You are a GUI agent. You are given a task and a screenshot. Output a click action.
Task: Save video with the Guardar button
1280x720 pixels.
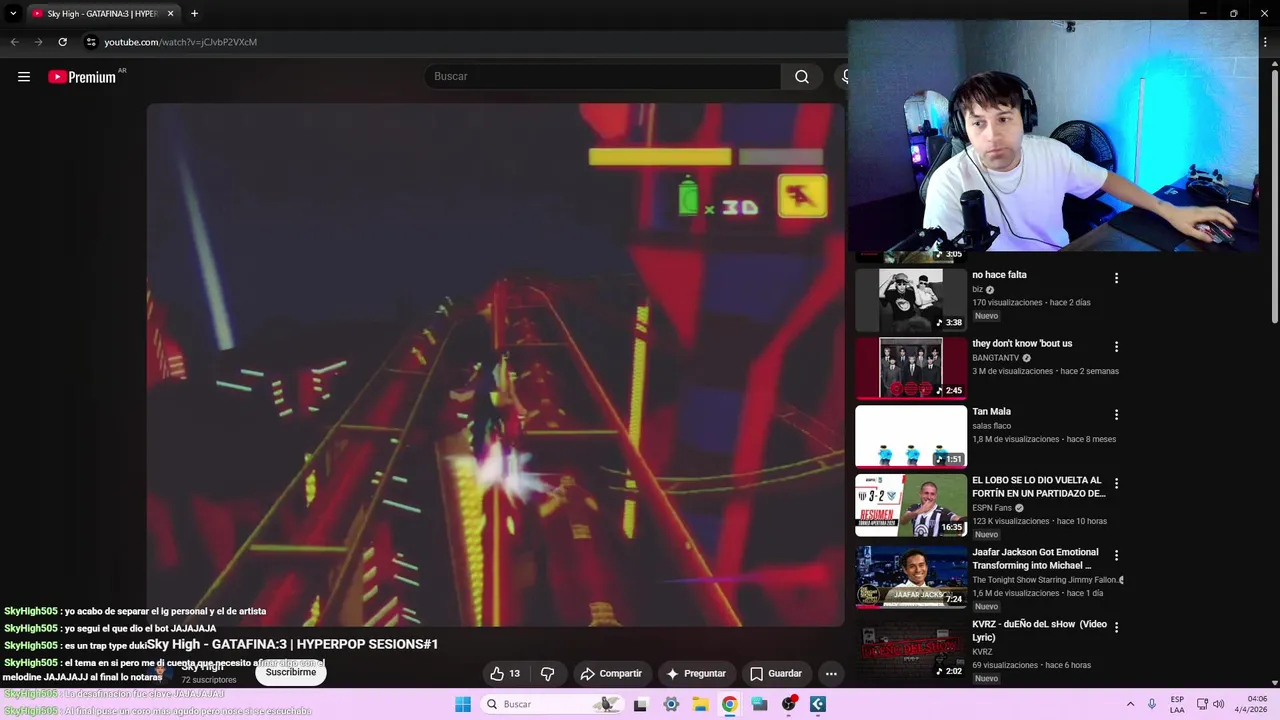(x=776, y=674)
